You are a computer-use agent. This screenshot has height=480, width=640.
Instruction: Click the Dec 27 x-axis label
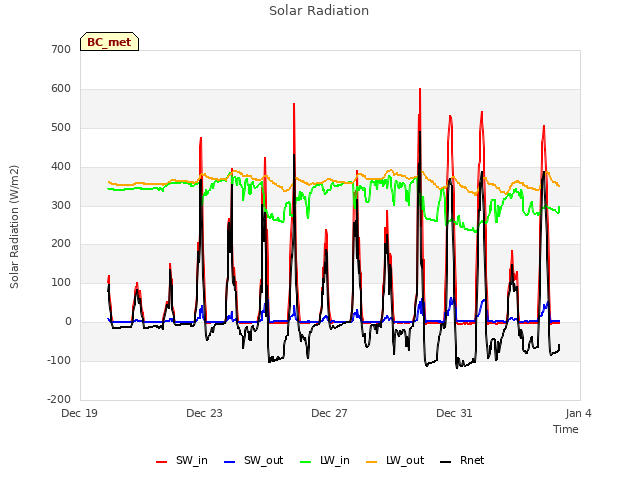tap(329, 413)
